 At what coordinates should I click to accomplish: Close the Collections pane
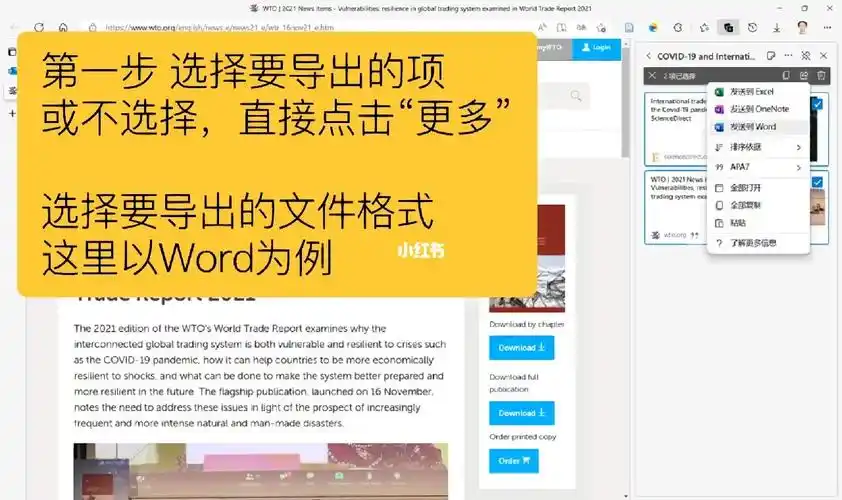pos(824,56)
